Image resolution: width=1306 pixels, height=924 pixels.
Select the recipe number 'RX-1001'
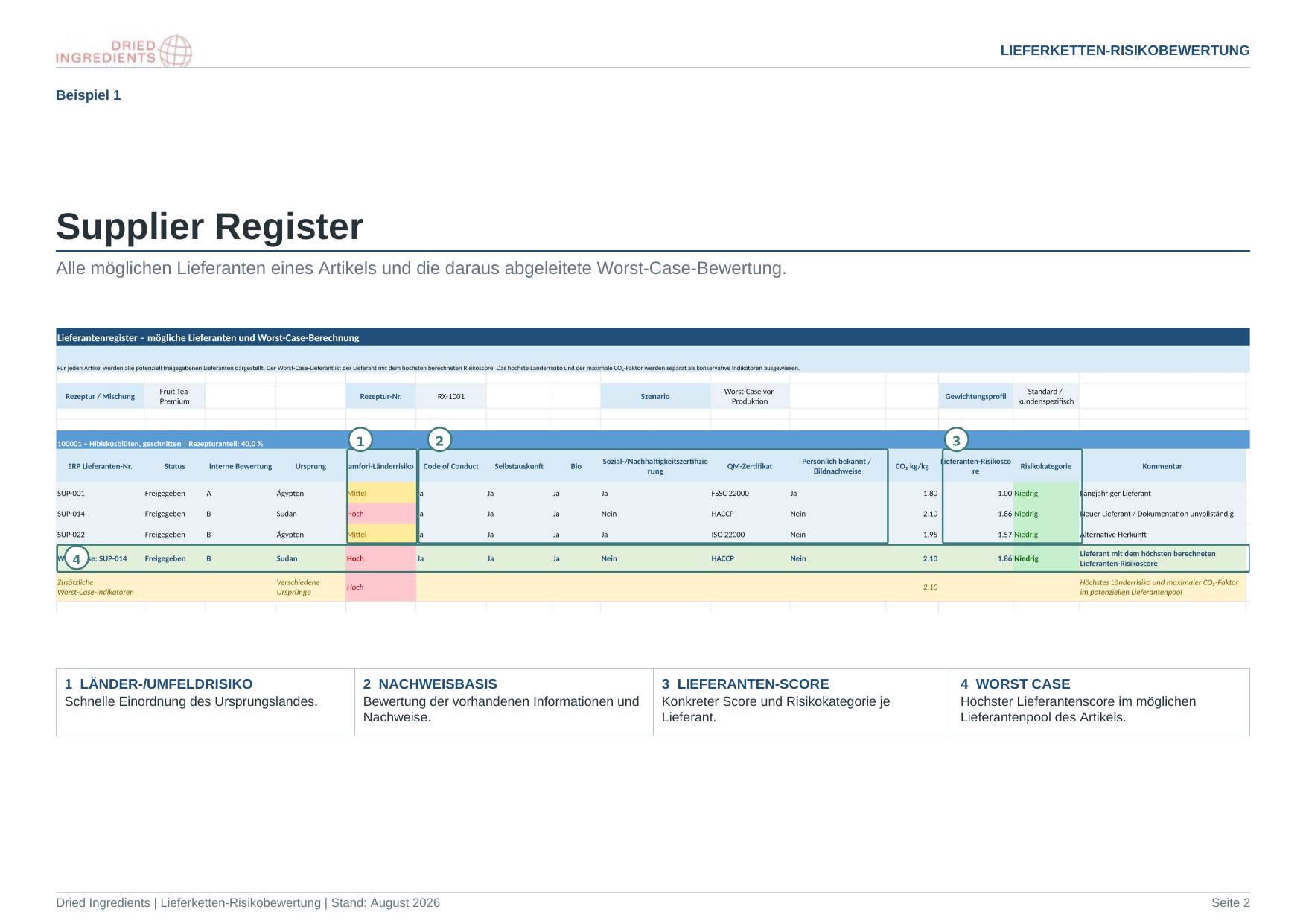tap(451, 396)
